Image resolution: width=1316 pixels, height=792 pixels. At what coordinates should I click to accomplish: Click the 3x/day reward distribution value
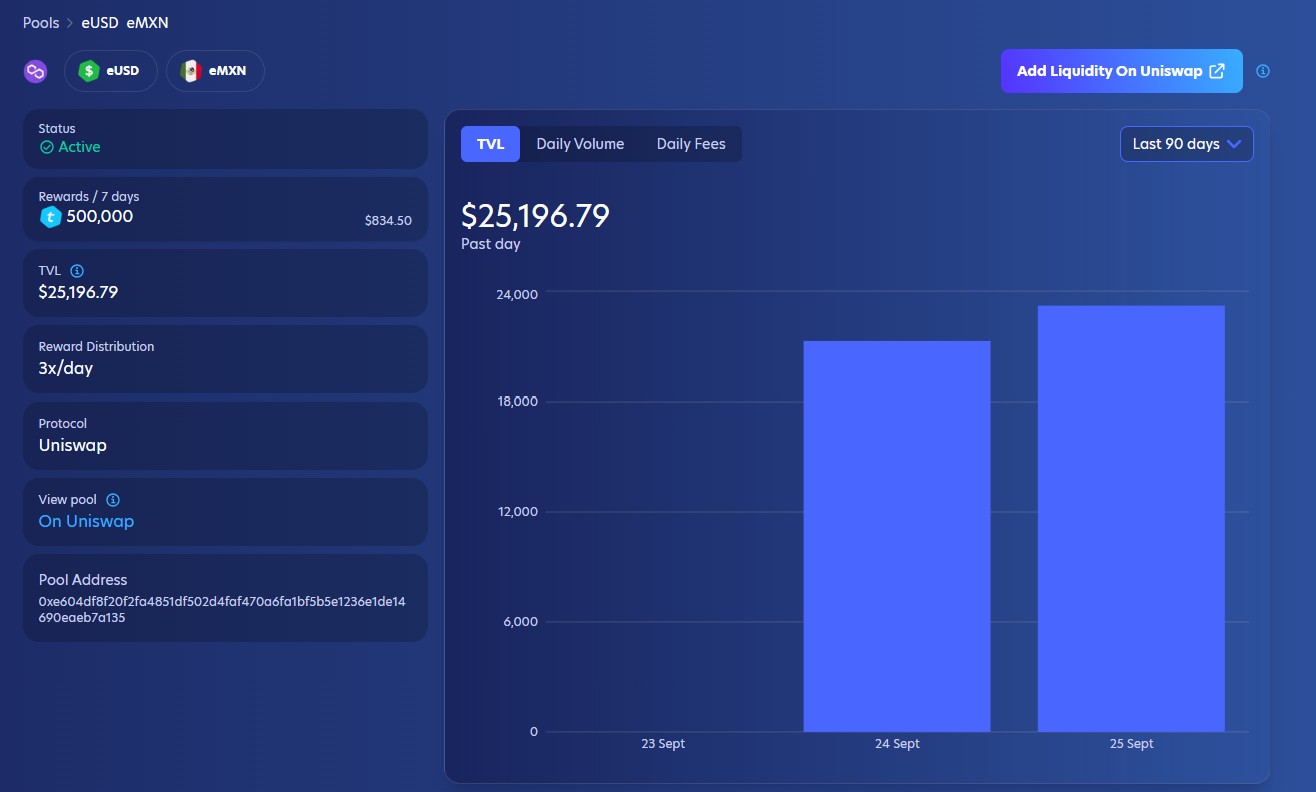66,368
